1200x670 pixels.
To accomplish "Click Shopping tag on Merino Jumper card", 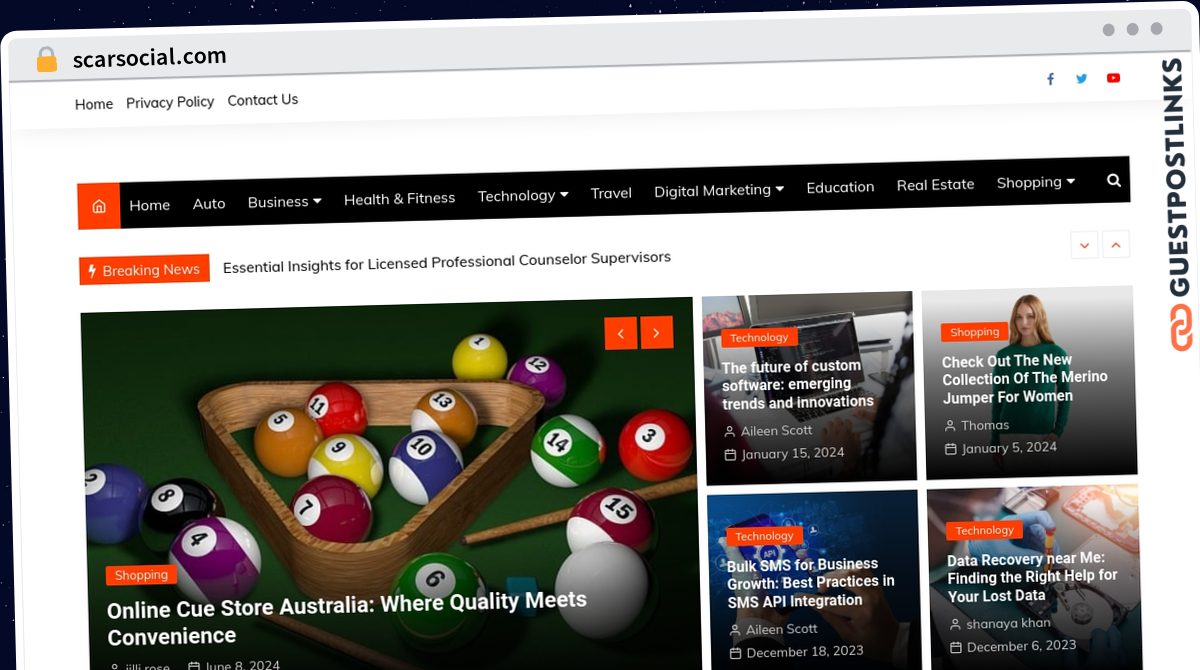I will [x=974, y=332].
